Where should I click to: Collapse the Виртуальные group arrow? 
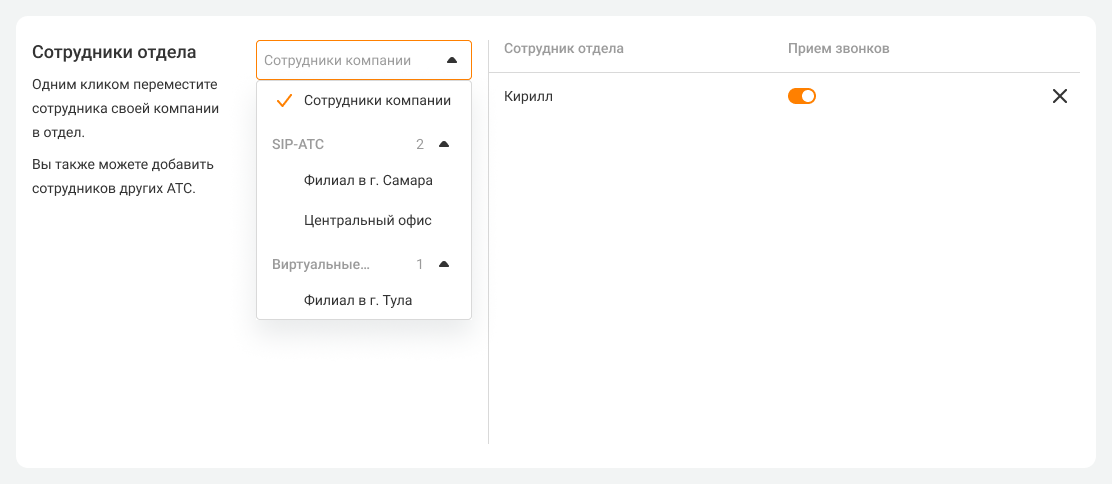click(445, 264)
